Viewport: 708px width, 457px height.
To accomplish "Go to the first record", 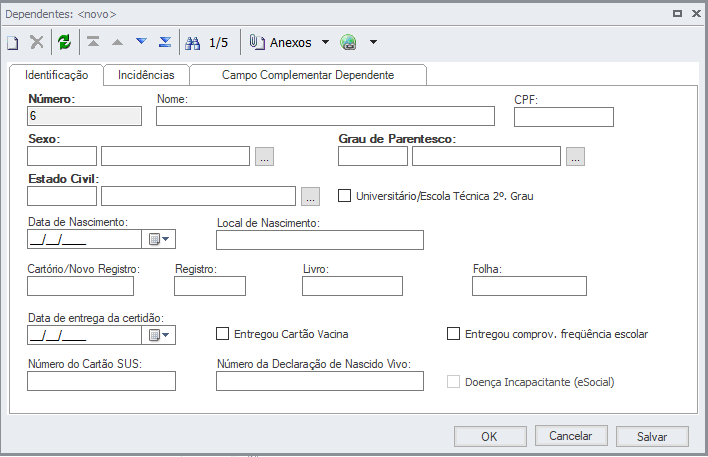I will (x=93, y=42).
